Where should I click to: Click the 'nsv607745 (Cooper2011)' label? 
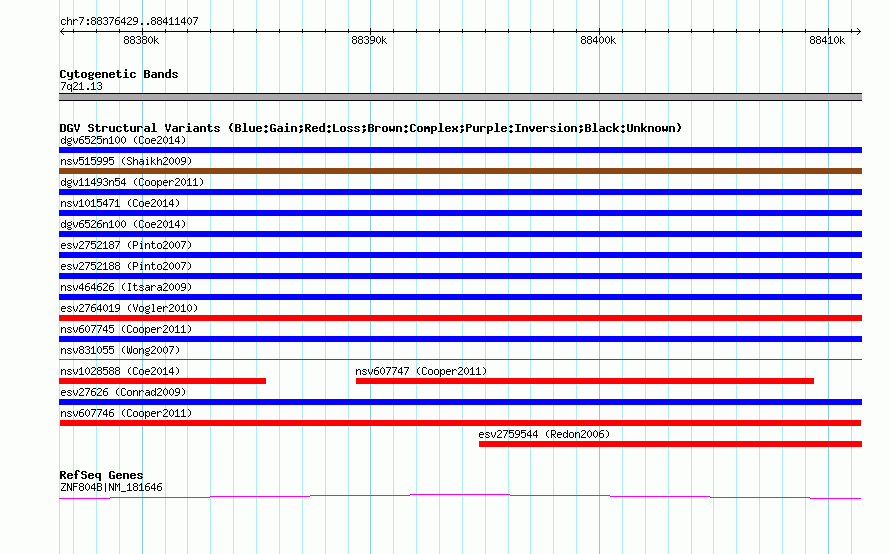pyautogui.click(x=126, y=329)
